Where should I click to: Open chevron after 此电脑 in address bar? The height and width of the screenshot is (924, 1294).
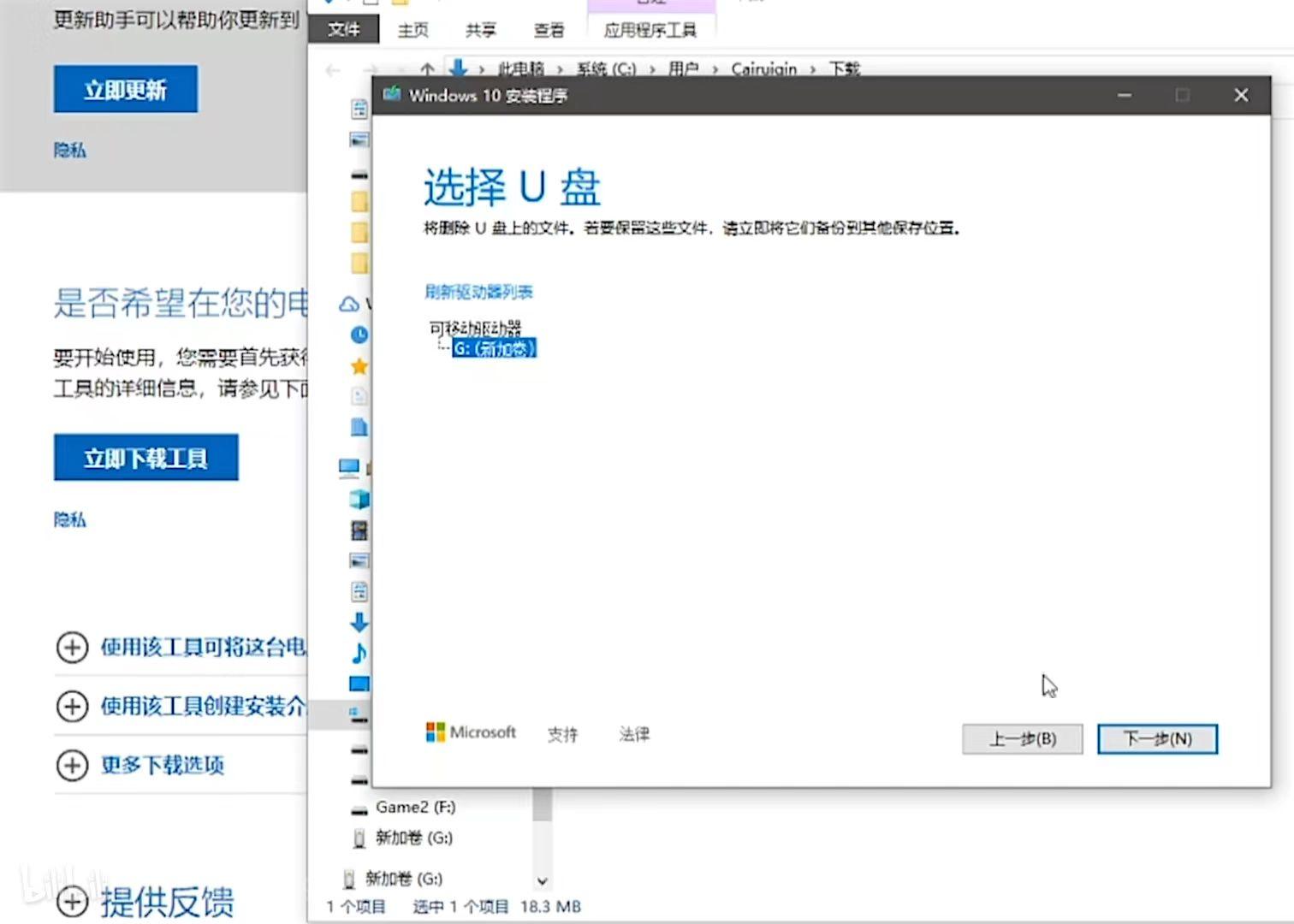(x=561, y=69)
